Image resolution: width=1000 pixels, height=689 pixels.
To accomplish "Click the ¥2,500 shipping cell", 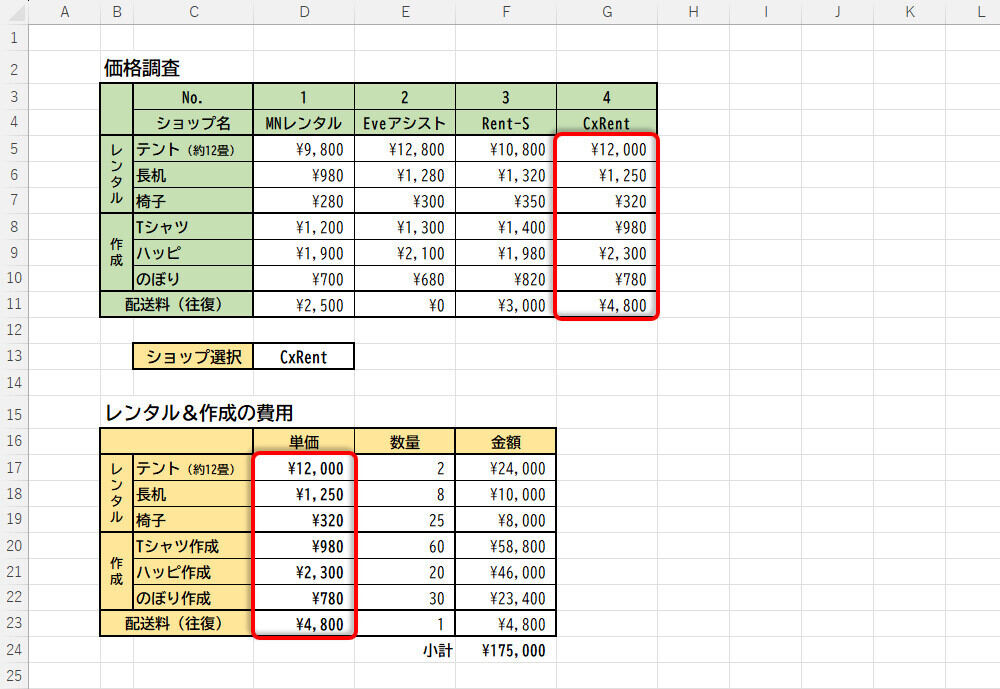I will (x=304, y=304).
